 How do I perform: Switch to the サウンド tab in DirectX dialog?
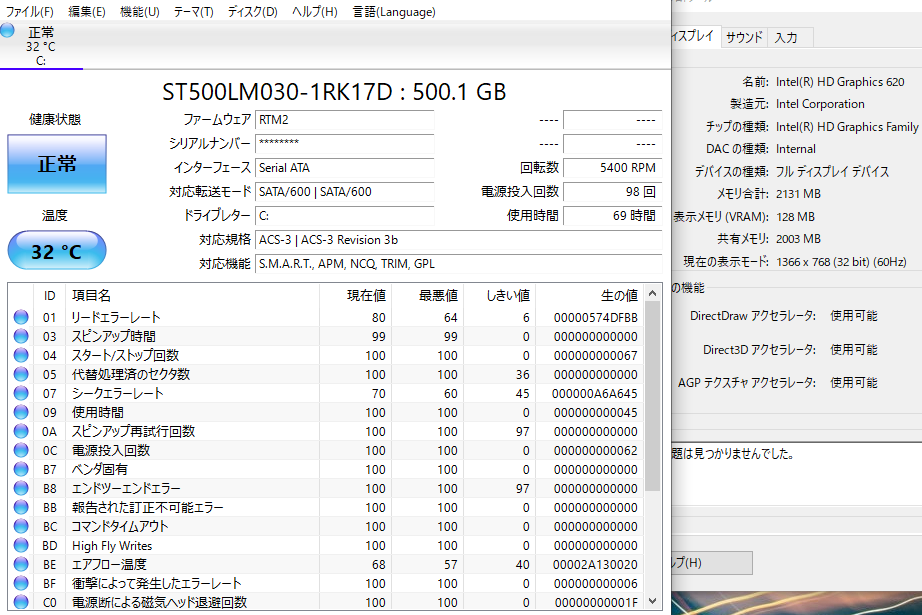click(744, 37)
